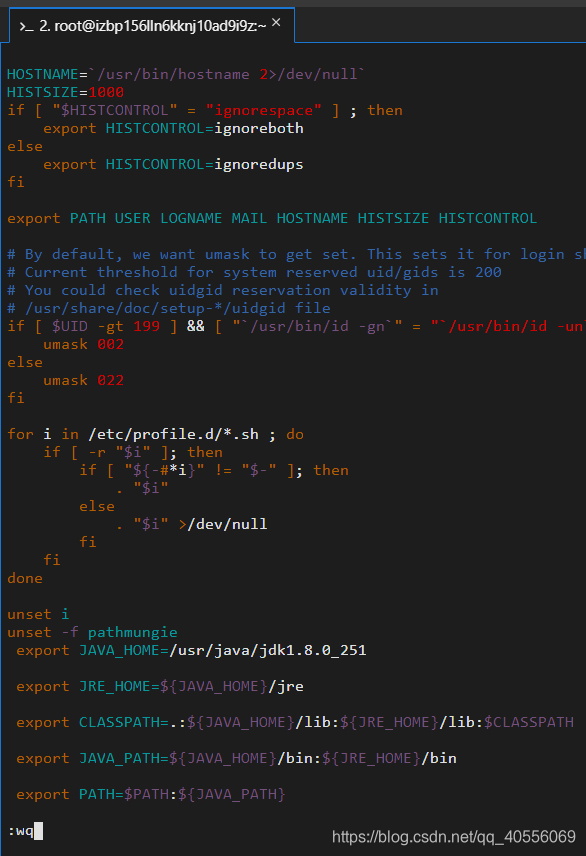Click the 'export PATH=$PATH:${JAVA_PATH}' line

pyautogui.click(x=151, y=794)
